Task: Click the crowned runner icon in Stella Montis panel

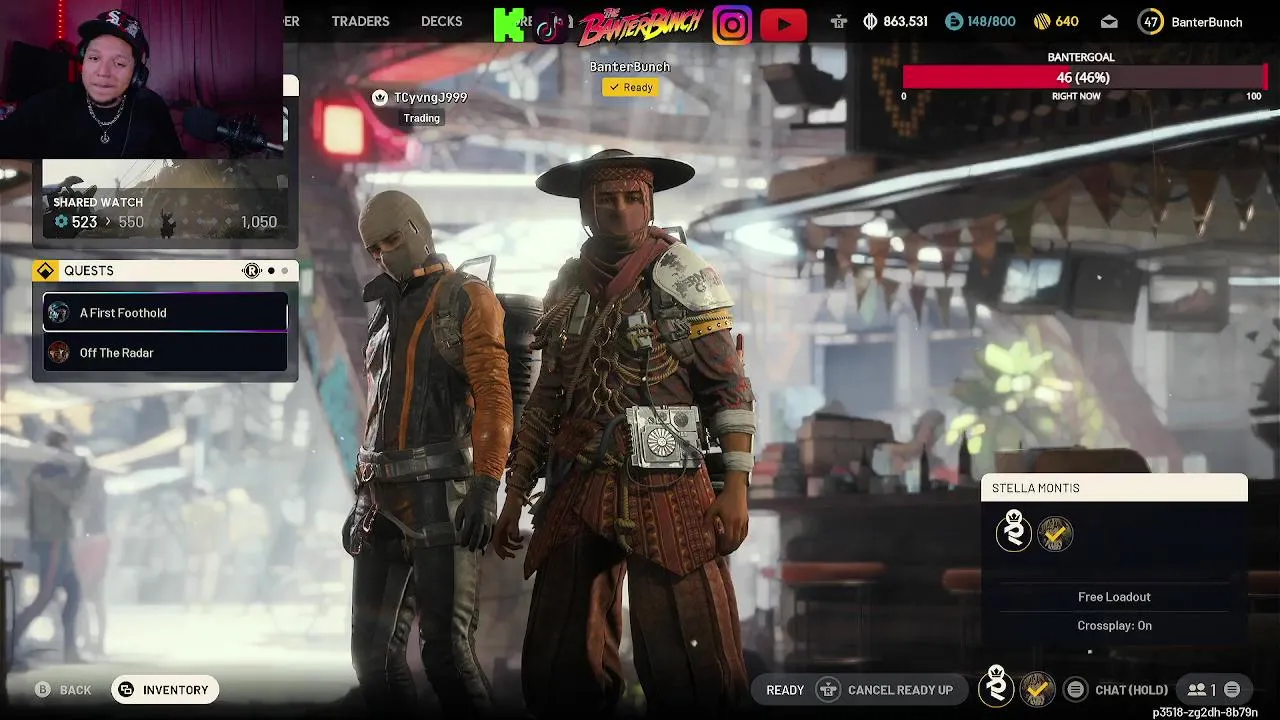Action: click(1014, 531)
